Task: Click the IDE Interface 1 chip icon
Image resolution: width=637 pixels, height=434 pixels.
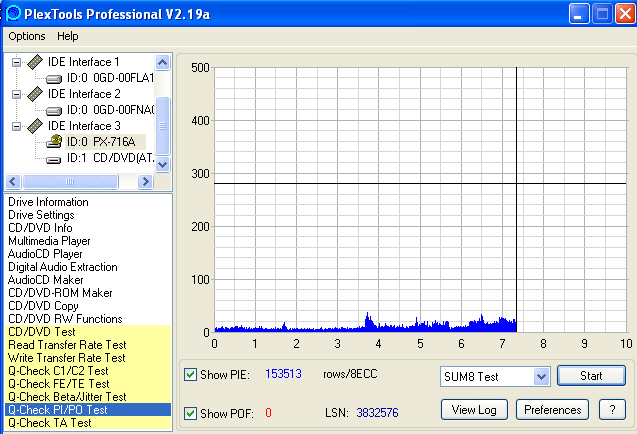Action: pos(35,62)
